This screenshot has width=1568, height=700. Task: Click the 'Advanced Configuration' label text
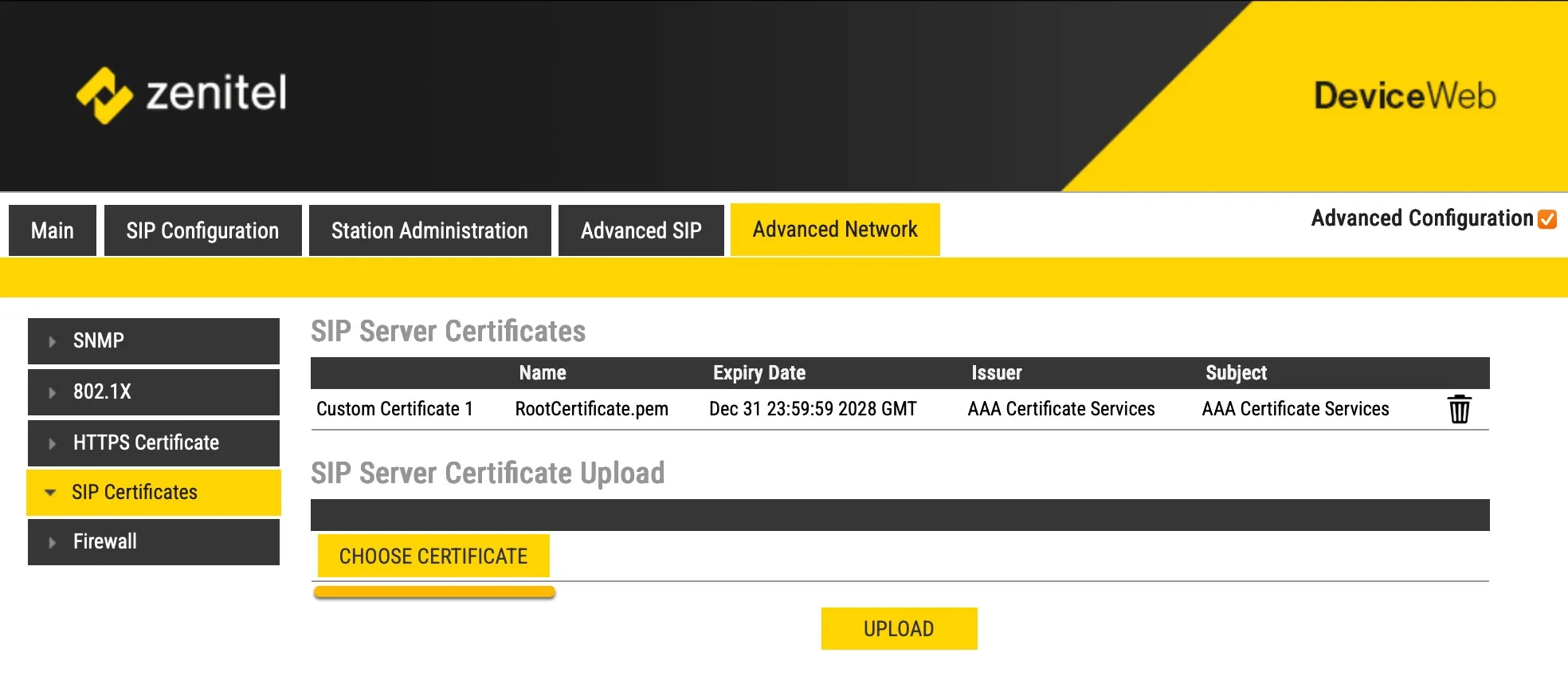(x=1422, y=218)
